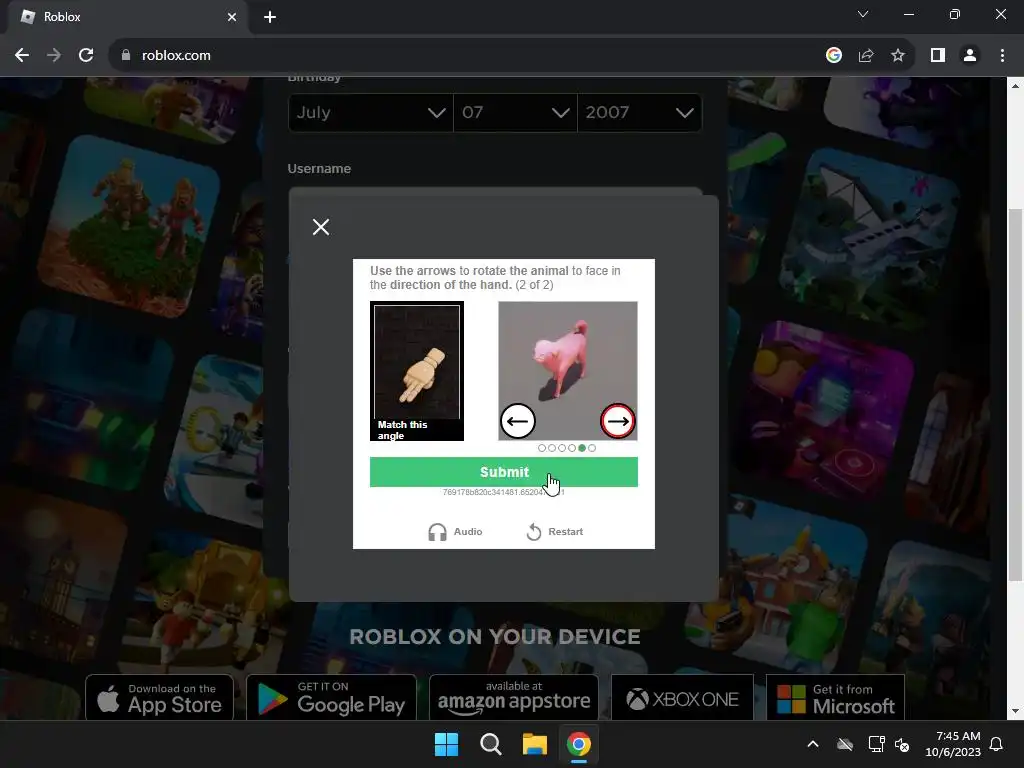1024x768 pixels.
Task: Share this page icon
Action: pyautogui.click(x=866, y=56)
